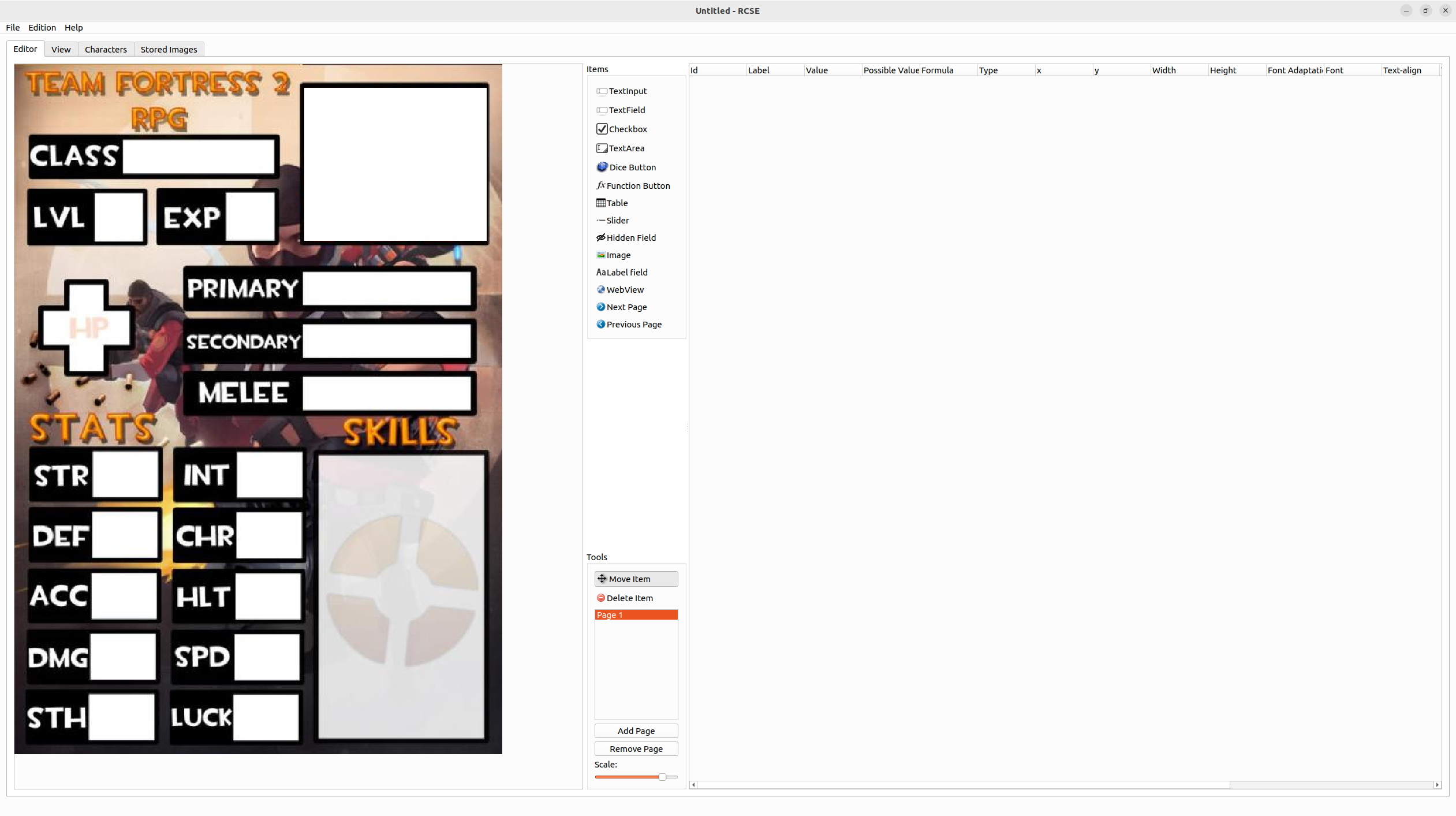Switch to the Characters tab
This screenshot has height=816, width=1456.
(x=106, y=50)
